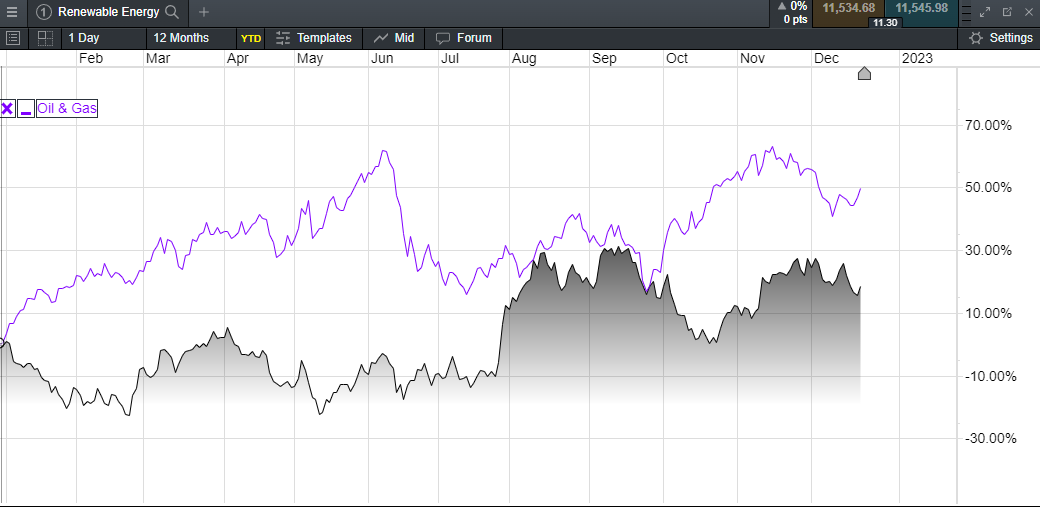The height and width of the screenshot is (507, 1040).
Task: Add a new chart tab
Action: [204, 12]
